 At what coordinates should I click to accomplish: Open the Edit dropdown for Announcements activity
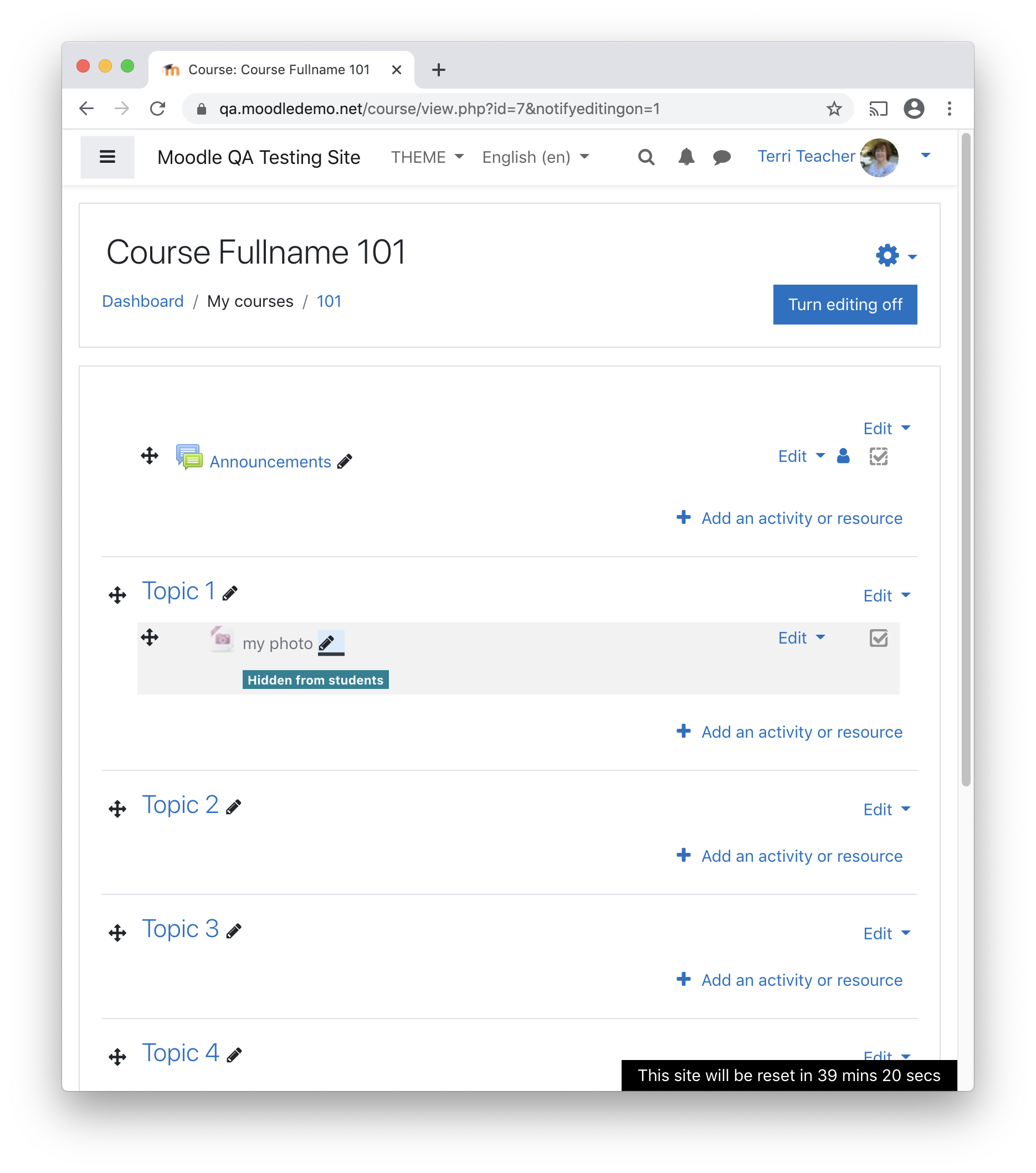pos(801,456)
